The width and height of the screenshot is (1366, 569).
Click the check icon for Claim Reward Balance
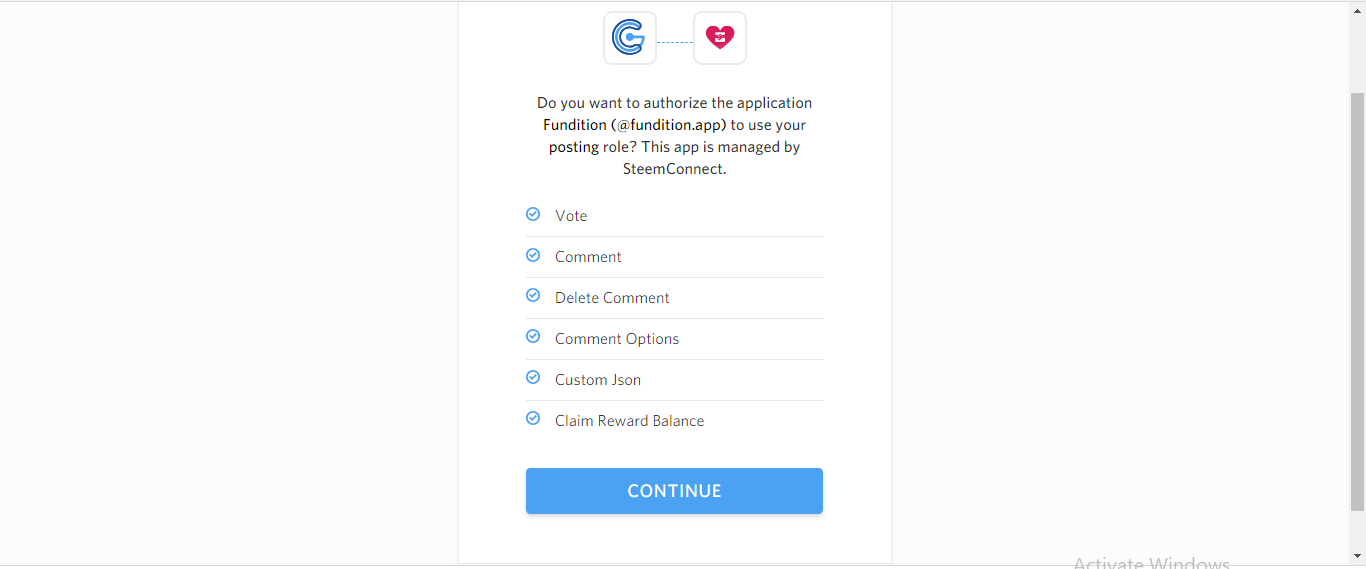tap(533, 419)
